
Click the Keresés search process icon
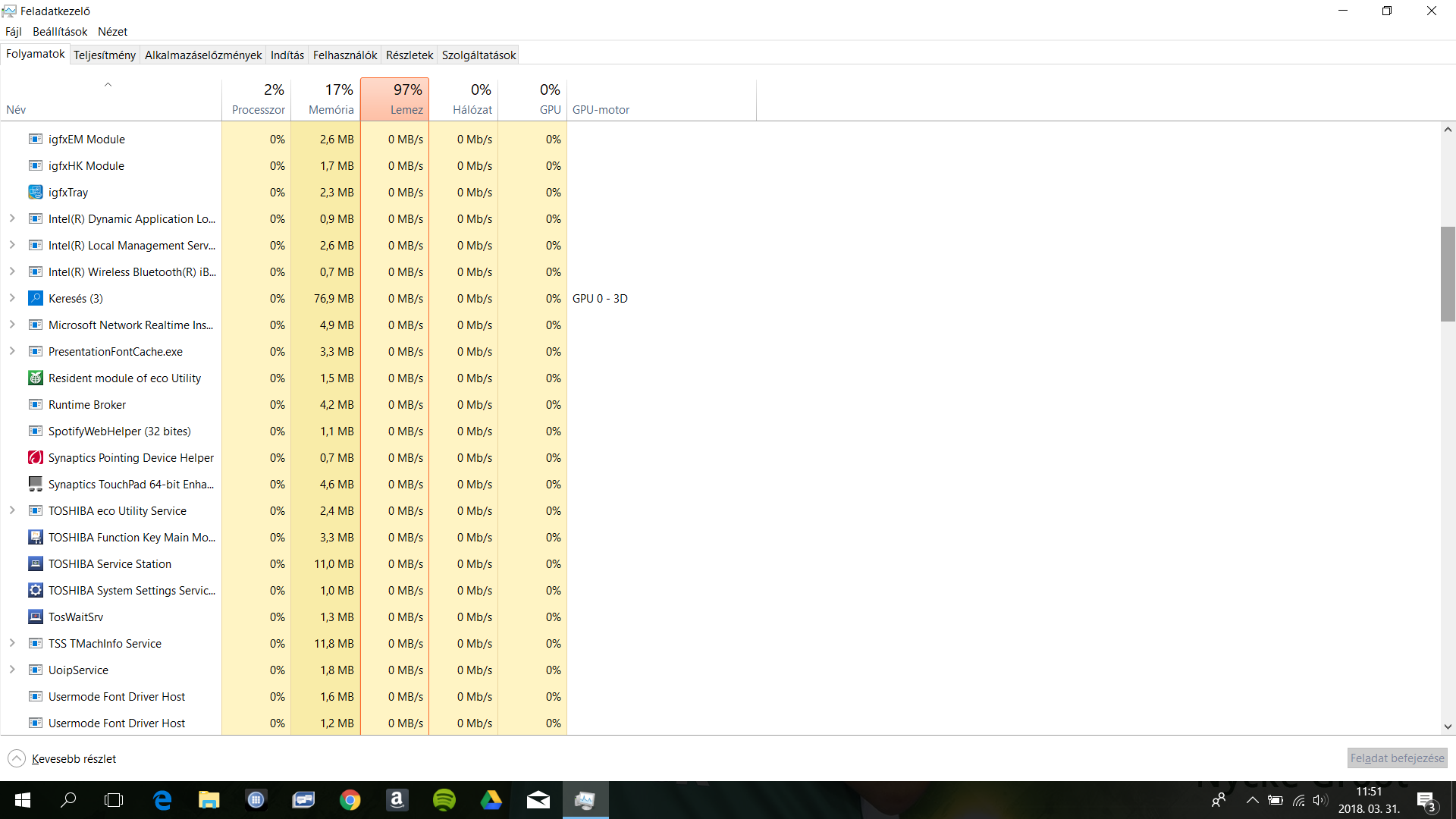(x=36, y=298)
